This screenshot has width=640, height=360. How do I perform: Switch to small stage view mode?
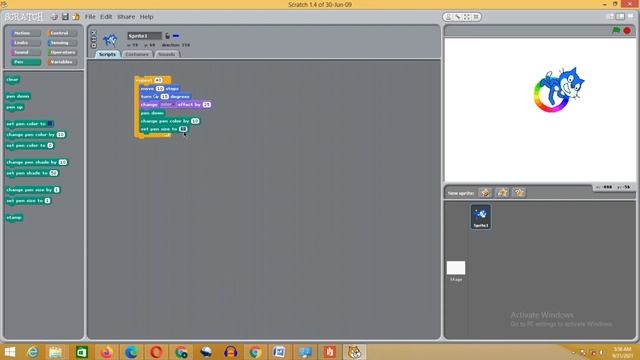[610, 17]
